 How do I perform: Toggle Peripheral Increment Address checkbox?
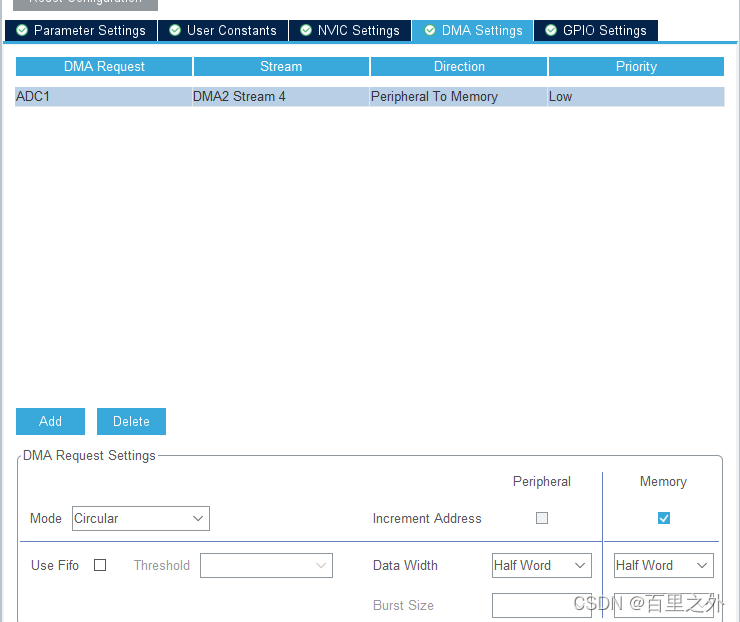[542, 518]
